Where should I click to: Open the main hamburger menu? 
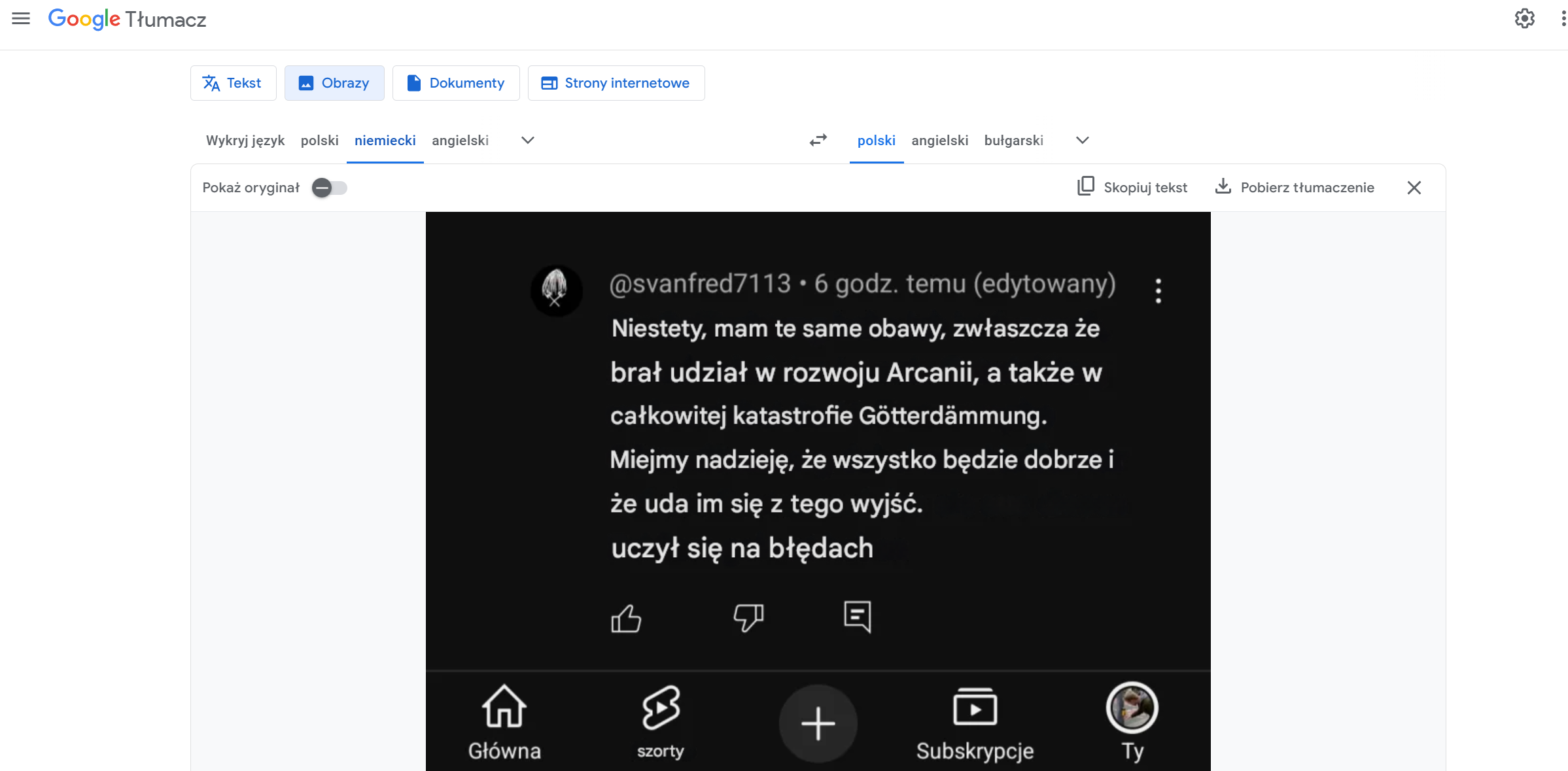click(x=21, y=19)
